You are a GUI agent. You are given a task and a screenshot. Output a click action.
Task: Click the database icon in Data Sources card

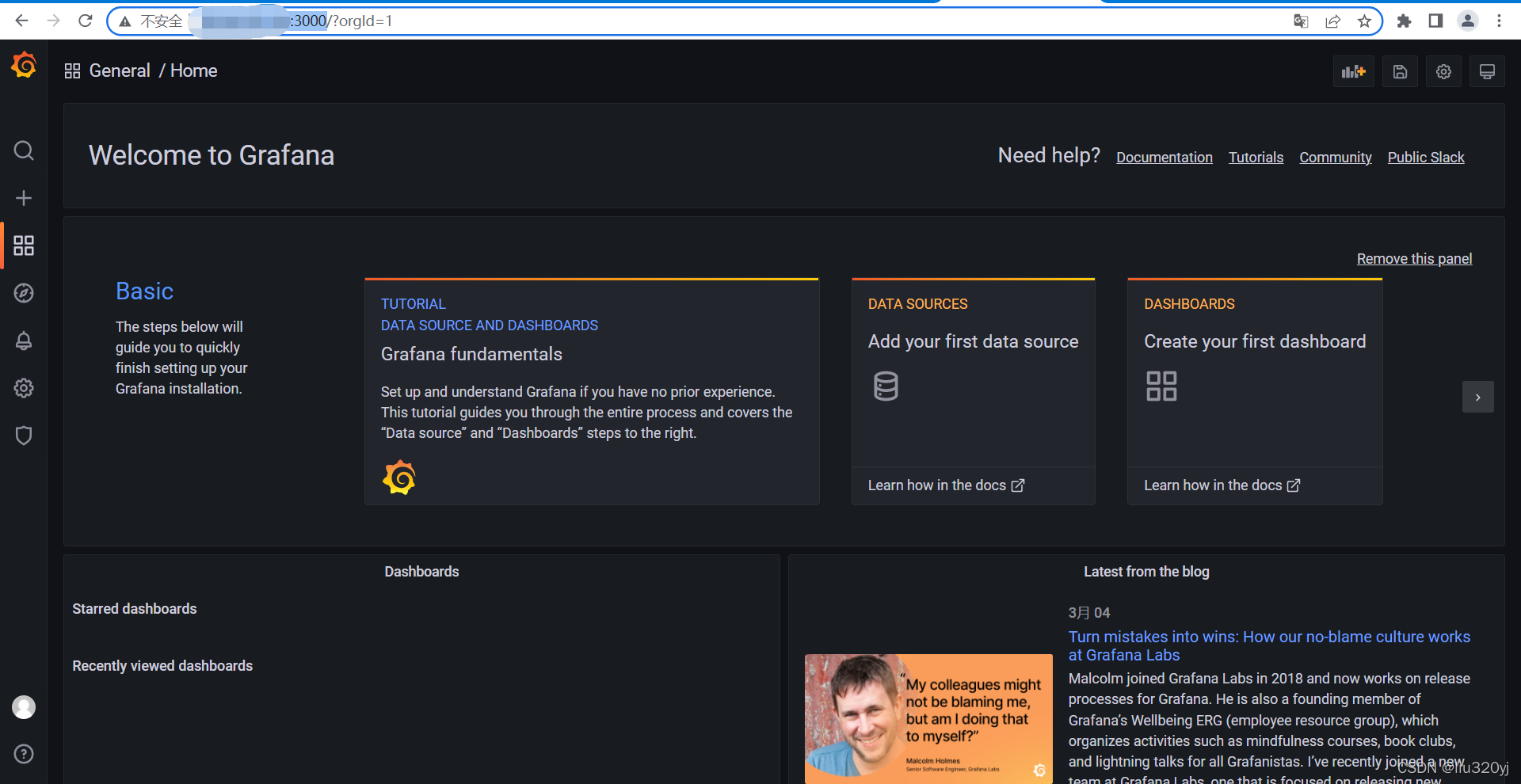pyautogui.click(x=886, y=386)
